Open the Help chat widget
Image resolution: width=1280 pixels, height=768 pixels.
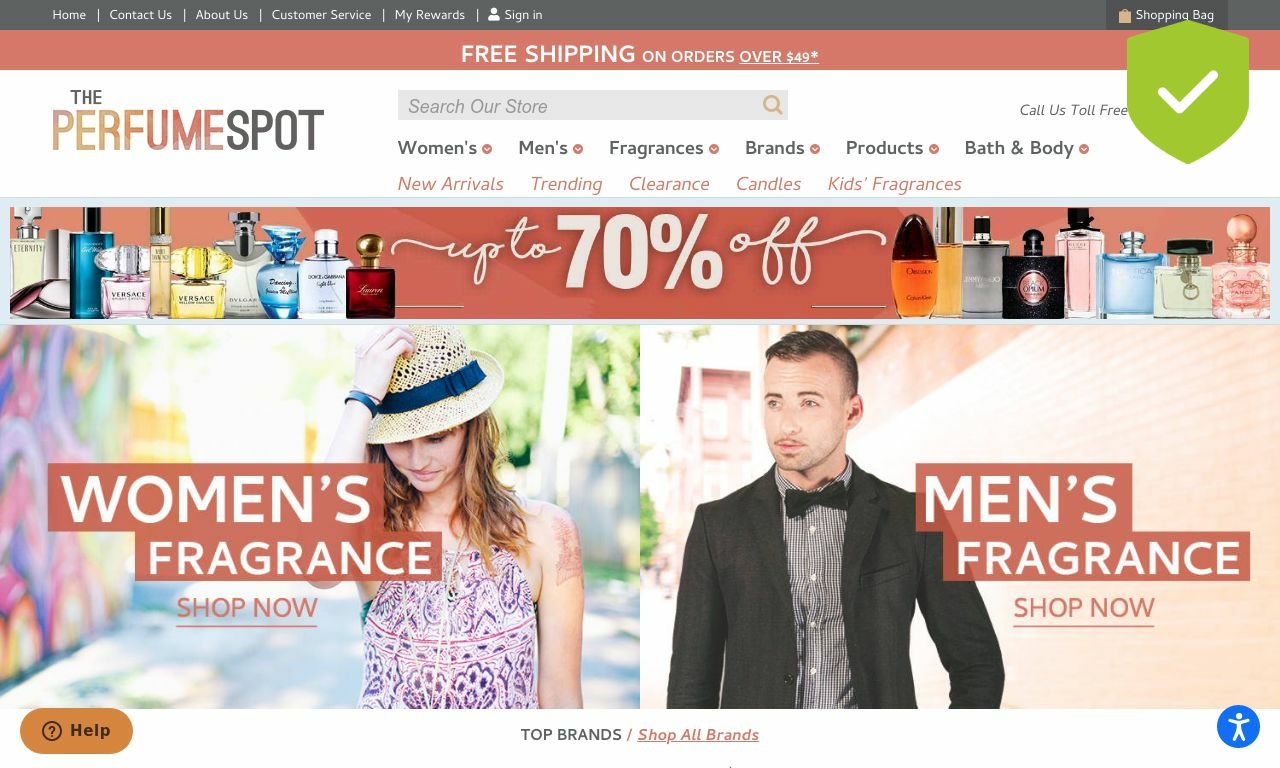tap(76, 731)
